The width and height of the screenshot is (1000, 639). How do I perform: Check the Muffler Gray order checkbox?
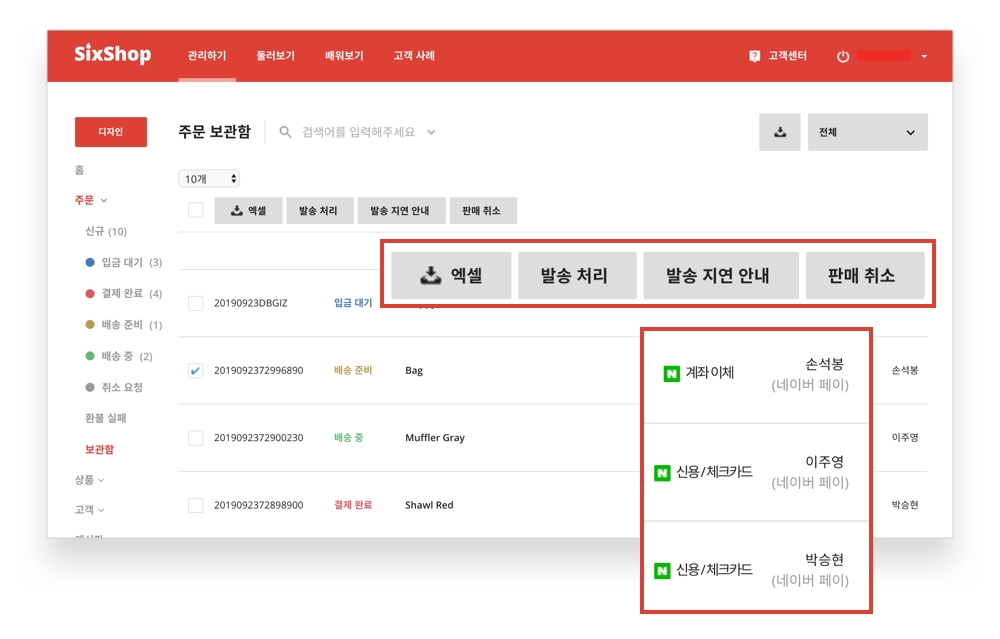[196, 438]
